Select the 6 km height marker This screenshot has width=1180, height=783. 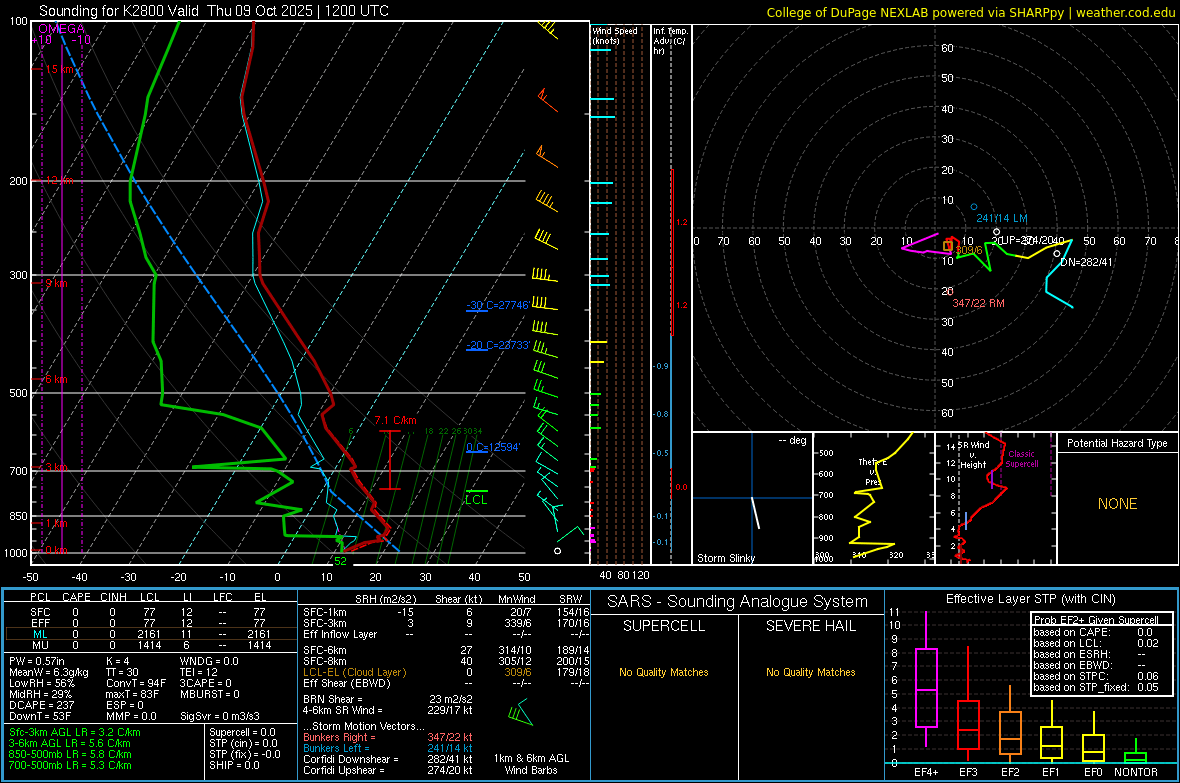56,379
